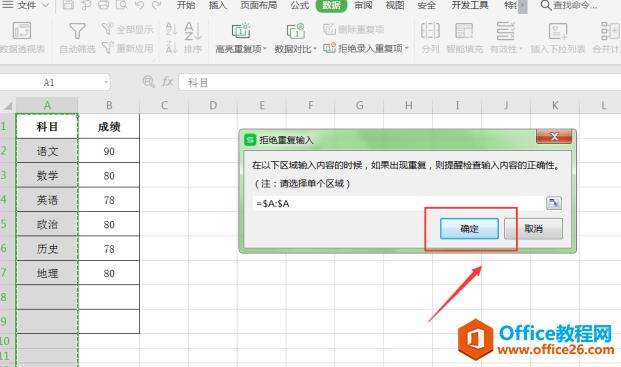Click the 重新应用 filter option
This screenshot has height=367, width=621.
click(x=127, y=48)
